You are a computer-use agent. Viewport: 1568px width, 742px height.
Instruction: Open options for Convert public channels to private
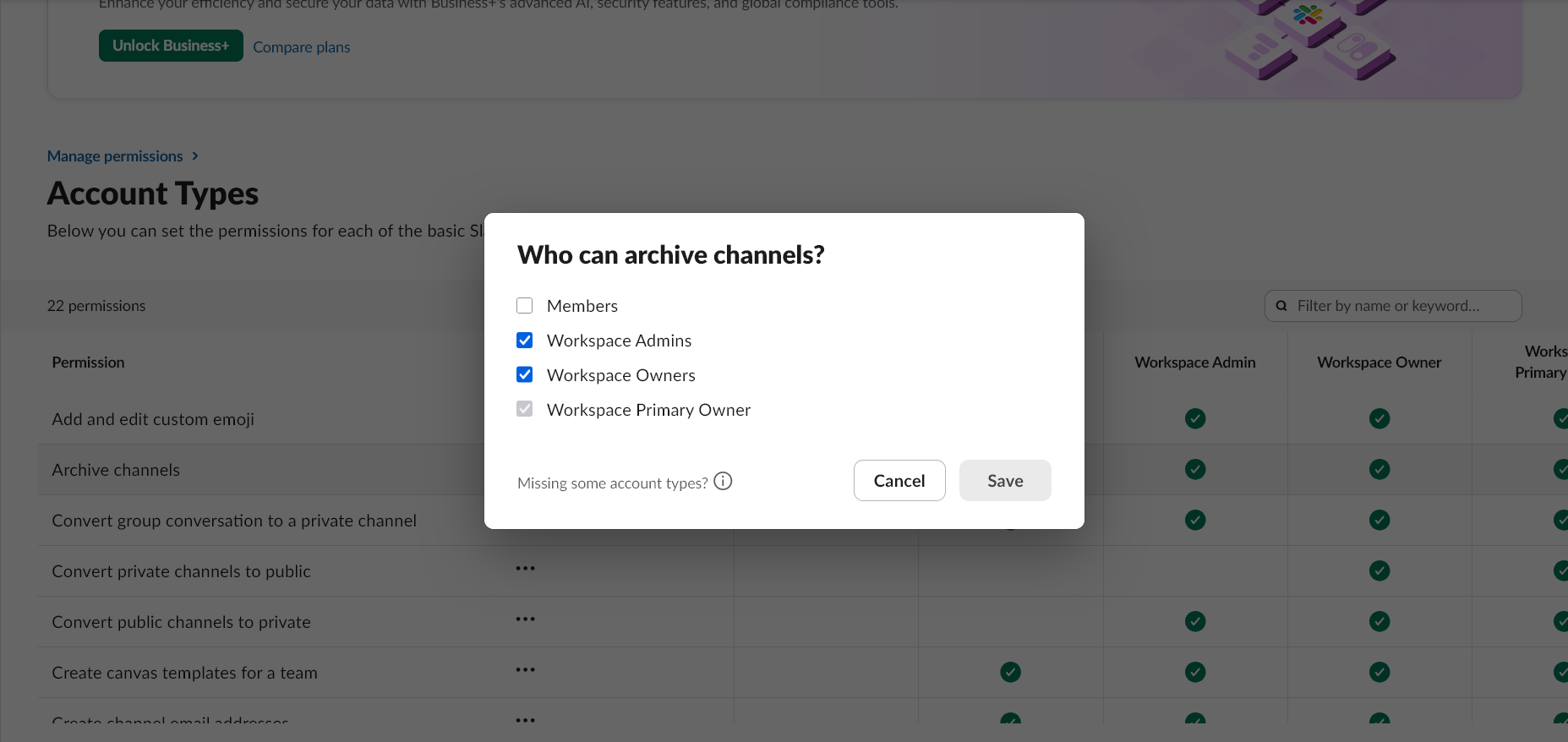[525, 619]
